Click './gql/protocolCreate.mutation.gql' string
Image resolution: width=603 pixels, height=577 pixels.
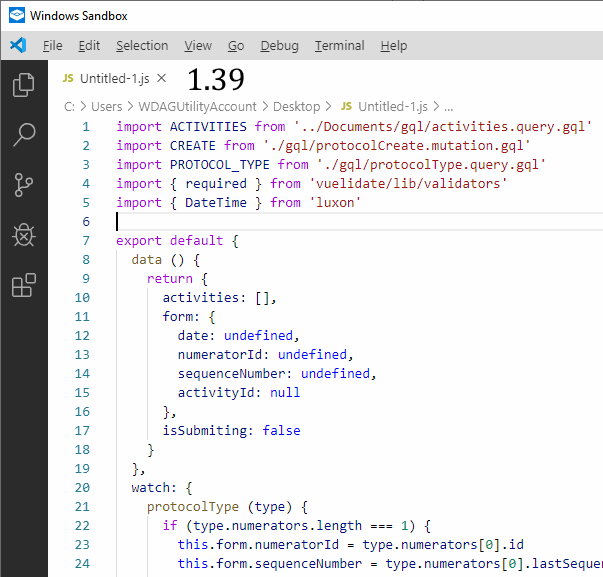pyautogui.click(x=396, y=146)
